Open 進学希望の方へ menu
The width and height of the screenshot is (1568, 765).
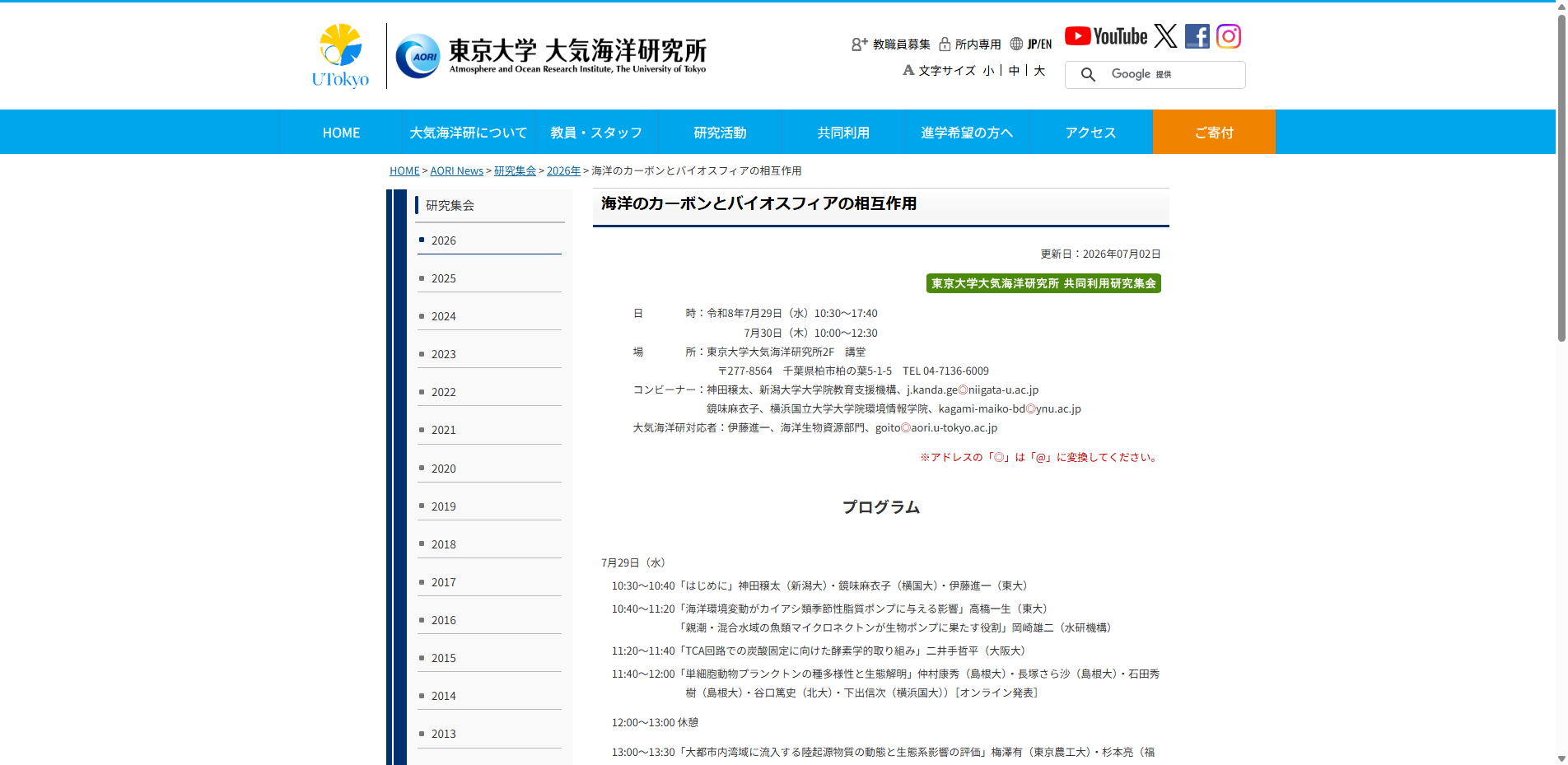967,133
